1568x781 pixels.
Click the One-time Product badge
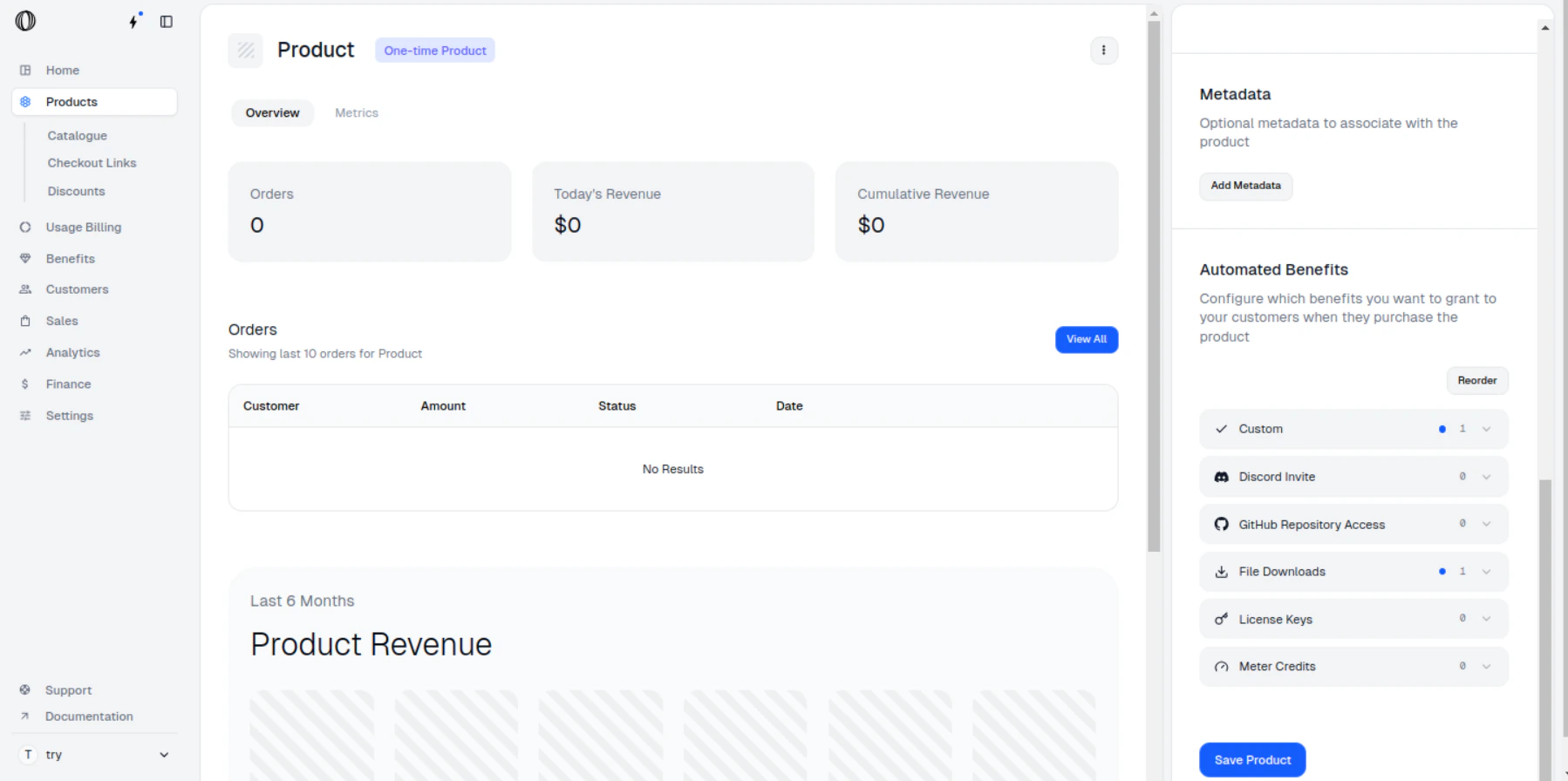click(x=435, y=51)
